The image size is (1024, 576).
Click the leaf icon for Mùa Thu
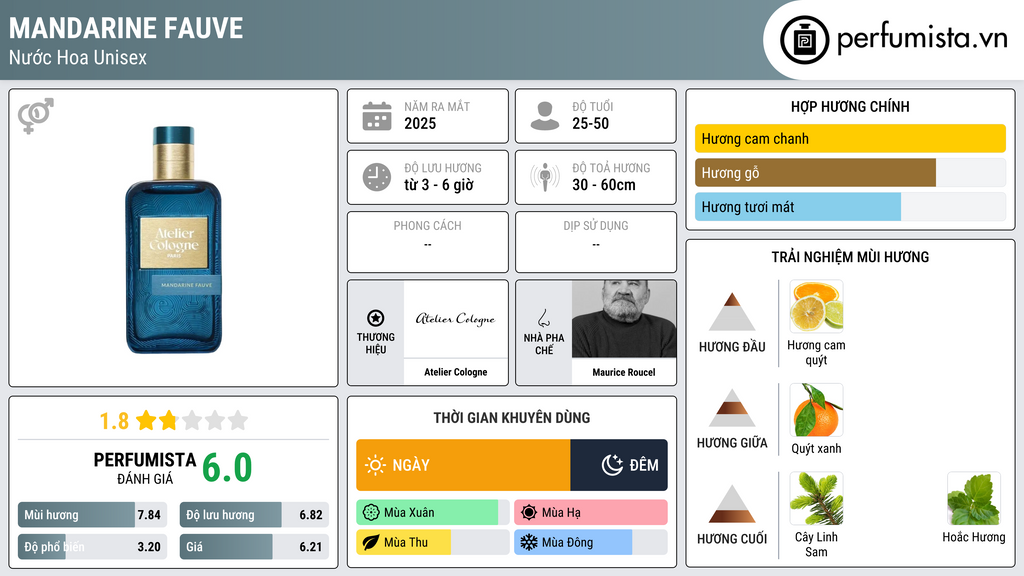371,542
